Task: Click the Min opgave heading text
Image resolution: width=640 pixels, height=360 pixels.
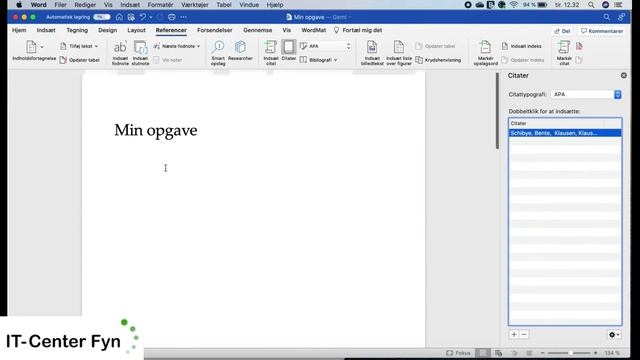Action: tap(156, 130)
